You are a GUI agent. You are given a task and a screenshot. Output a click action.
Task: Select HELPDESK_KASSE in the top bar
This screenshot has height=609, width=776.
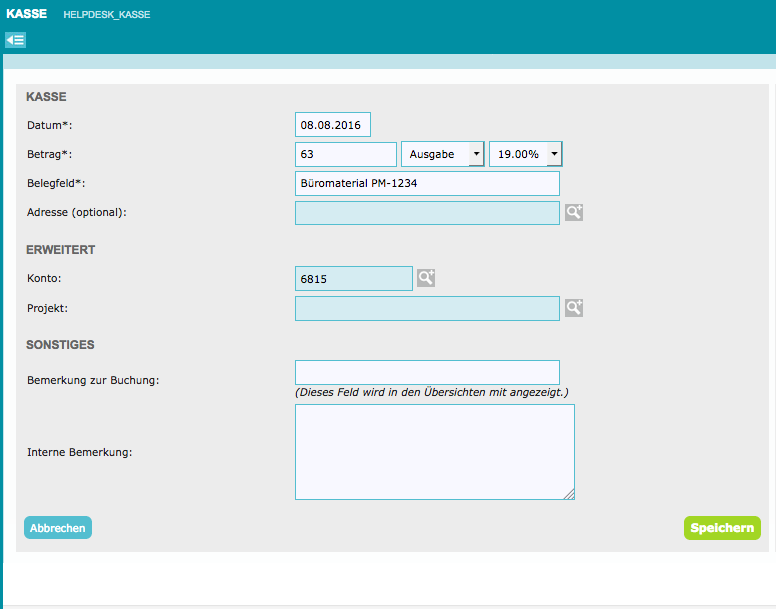coord(106,15)
